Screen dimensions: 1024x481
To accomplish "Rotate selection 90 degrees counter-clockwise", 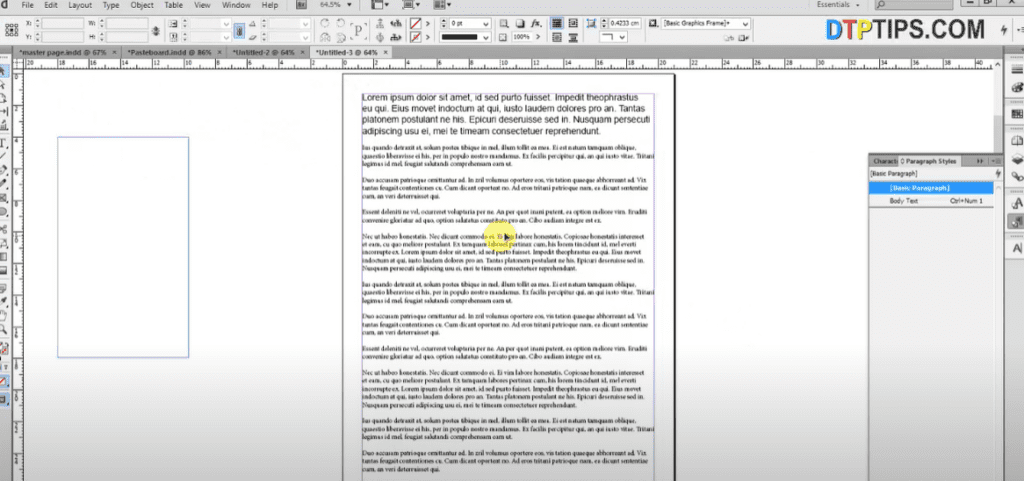I will (x=341, y=24).
